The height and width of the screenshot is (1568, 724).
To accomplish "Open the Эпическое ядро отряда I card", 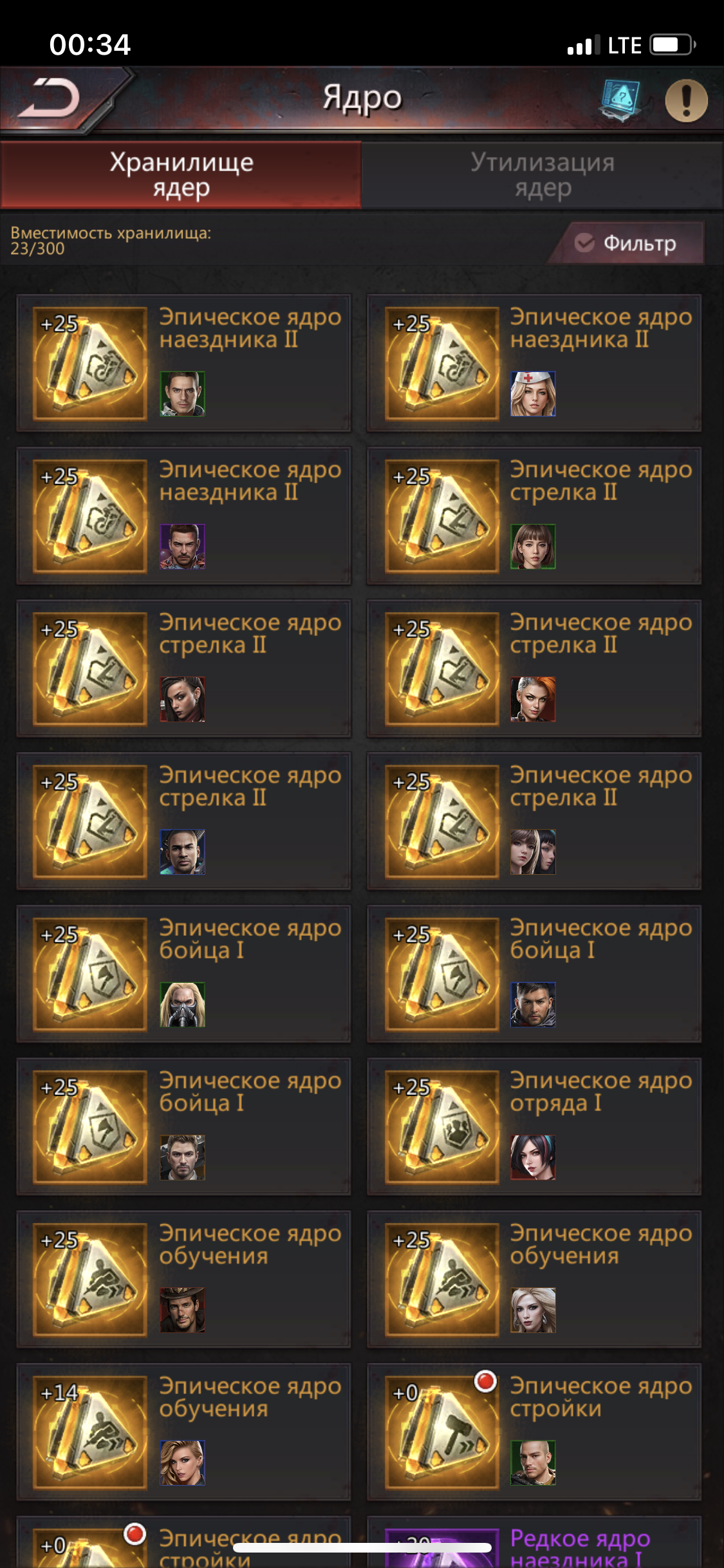I will [534, 1126].
